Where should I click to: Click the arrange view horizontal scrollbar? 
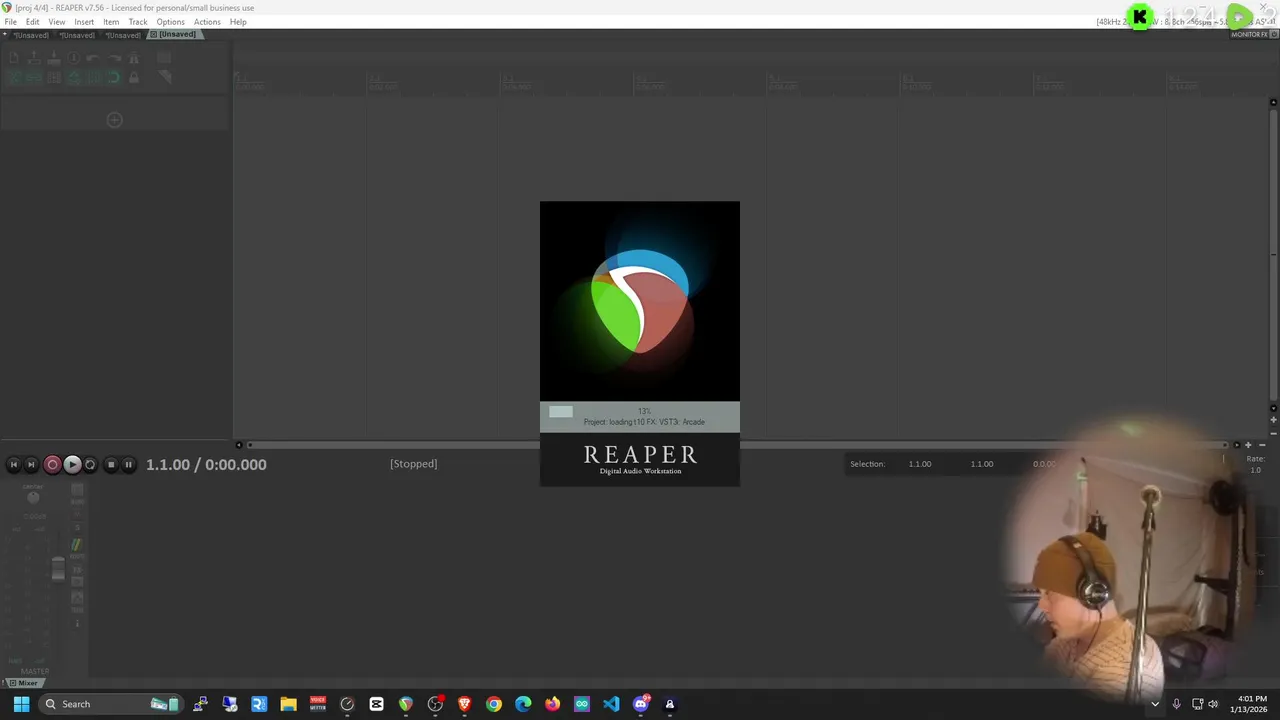coord(737,445)
